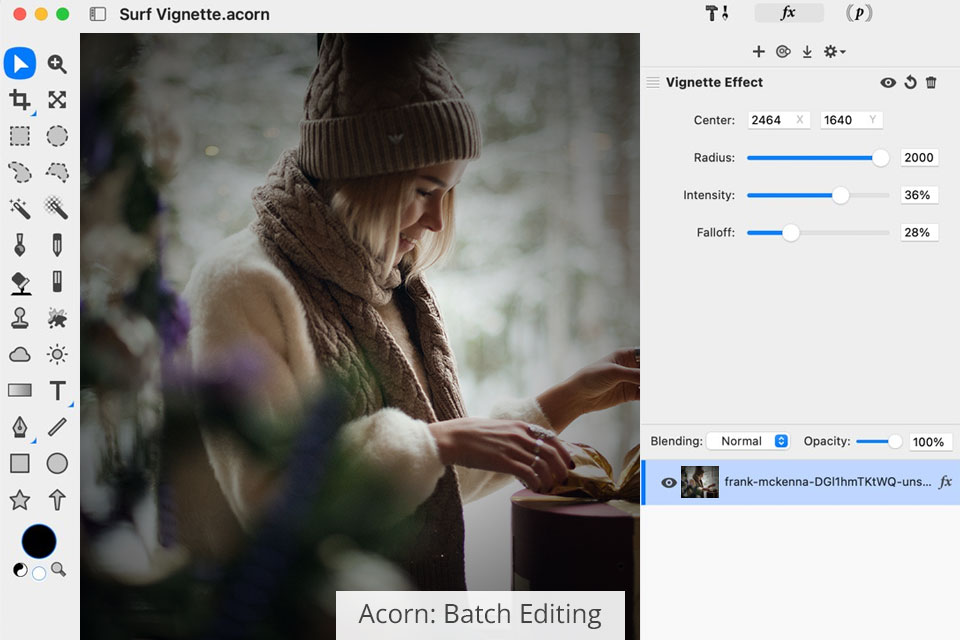Pick a color with the small magnifier loupe

[x=59, y=570]
